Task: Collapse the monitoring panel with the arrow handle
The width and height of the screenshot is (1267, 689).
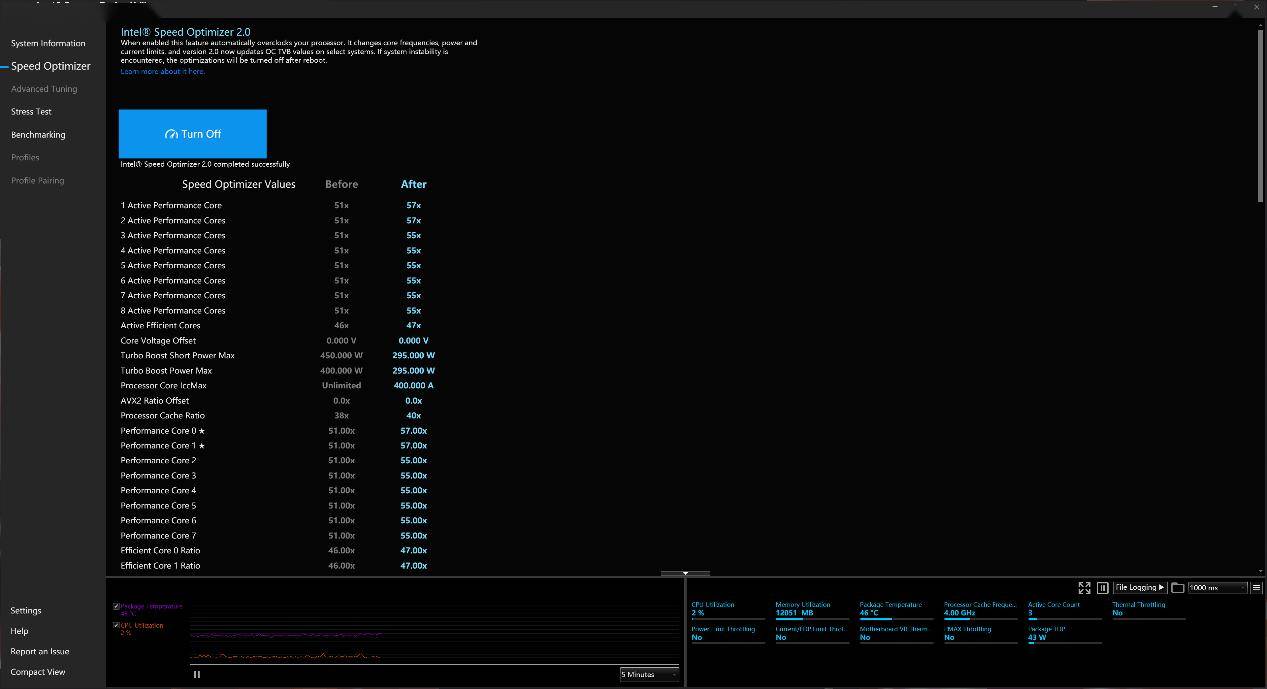Action: 685,574
